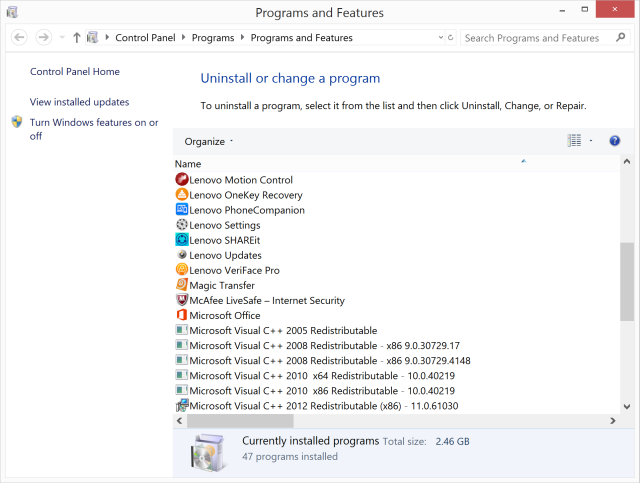
Task: Go forward with the Forward arrow
Action: coord(43,38)
